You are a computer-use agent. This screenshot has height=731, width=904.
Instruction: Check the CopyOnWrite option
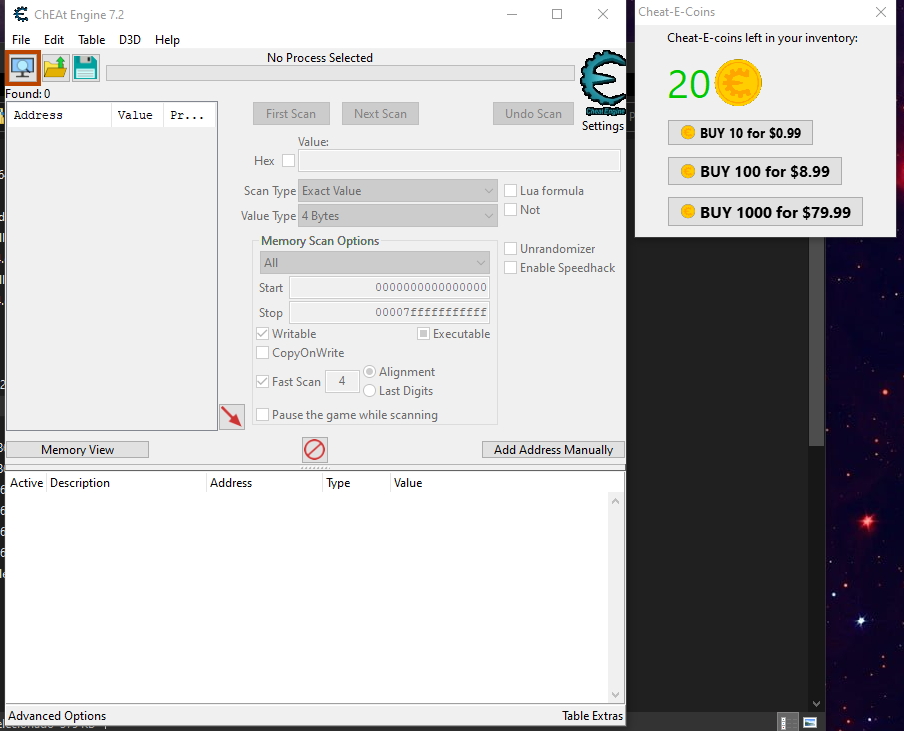tap(262, 353)
